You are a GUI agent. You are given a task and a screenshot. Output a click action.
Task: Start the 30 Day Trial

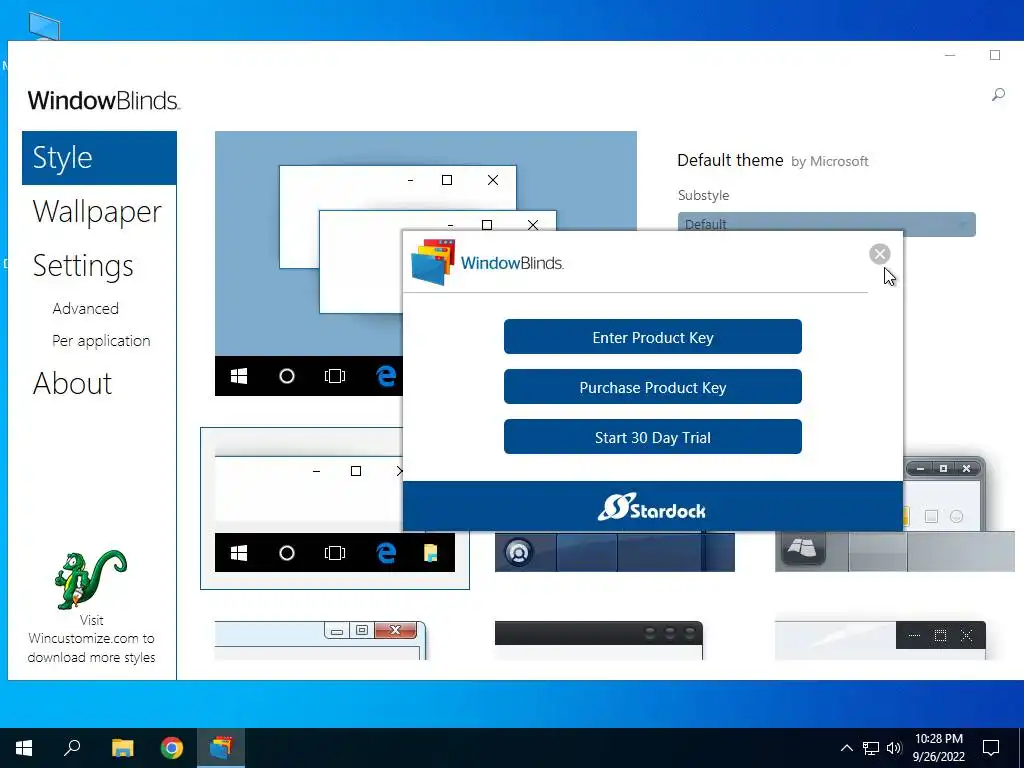652,437
